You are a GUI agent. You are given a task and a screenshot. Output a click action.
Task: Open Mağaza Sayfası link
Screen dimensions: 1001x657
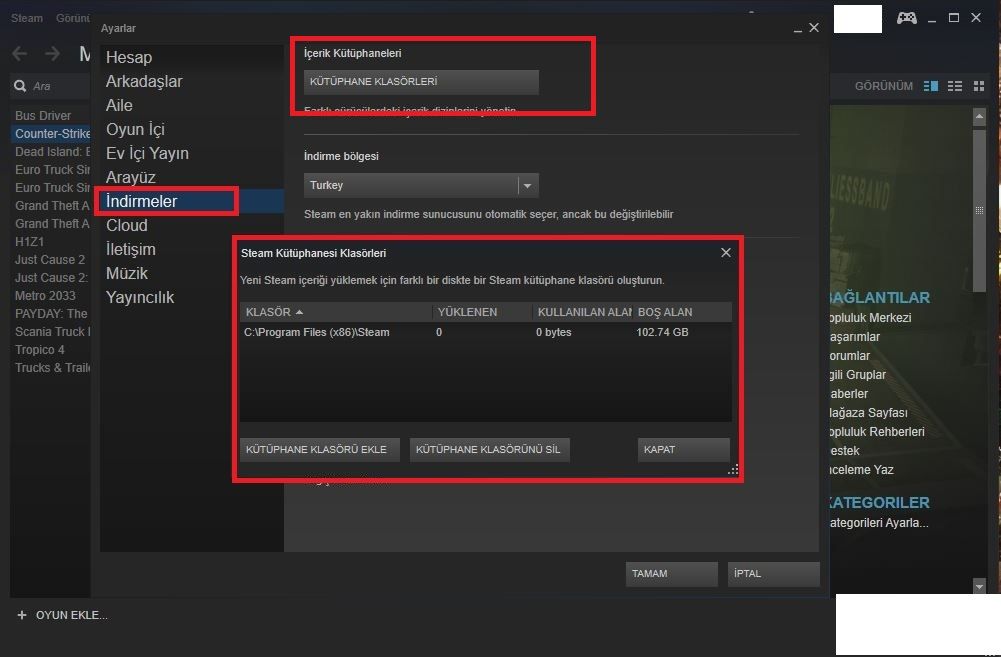(x=869, y=412)
